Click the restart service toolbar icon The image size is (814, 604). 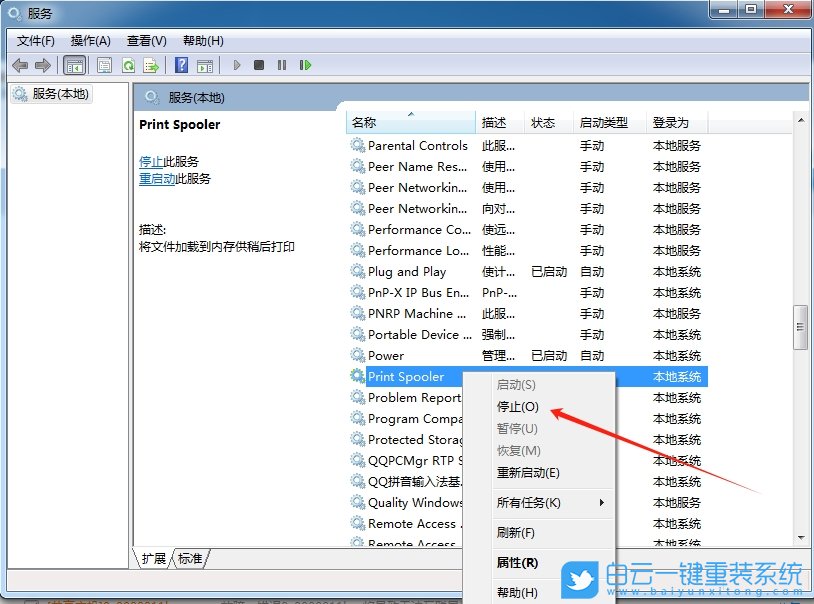point(305,65)
